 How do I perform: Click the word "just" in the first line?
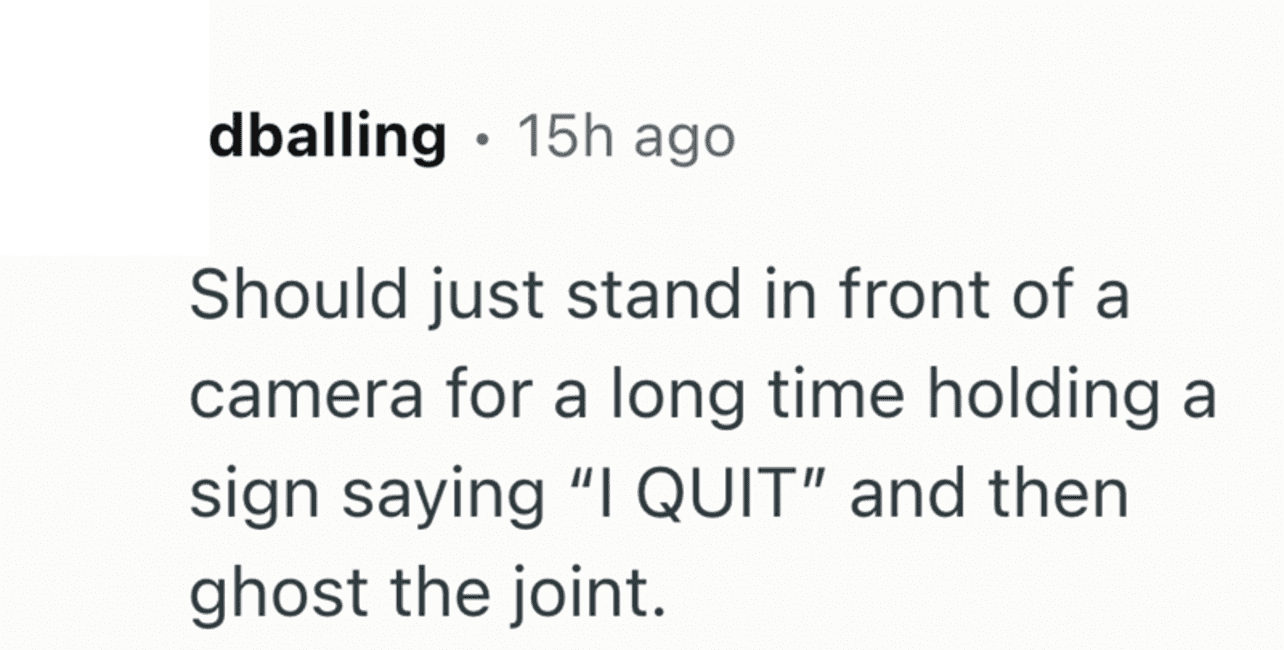(x=464, y=297)
